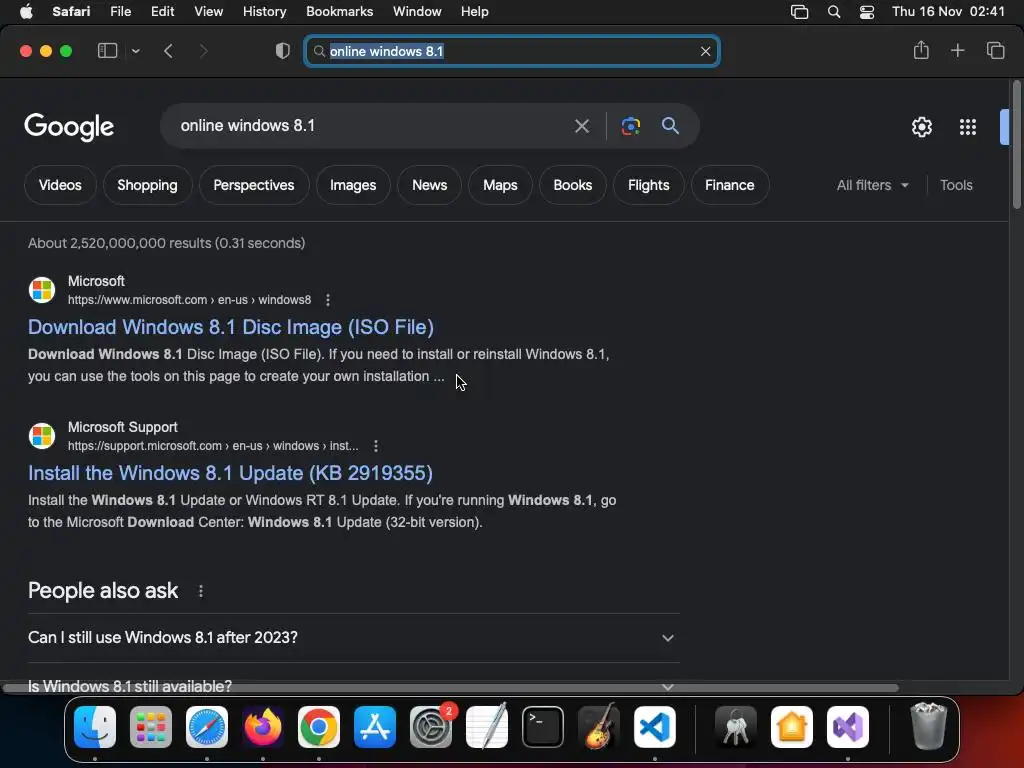
Task: Open the Google apps grid
Action: 968,127
